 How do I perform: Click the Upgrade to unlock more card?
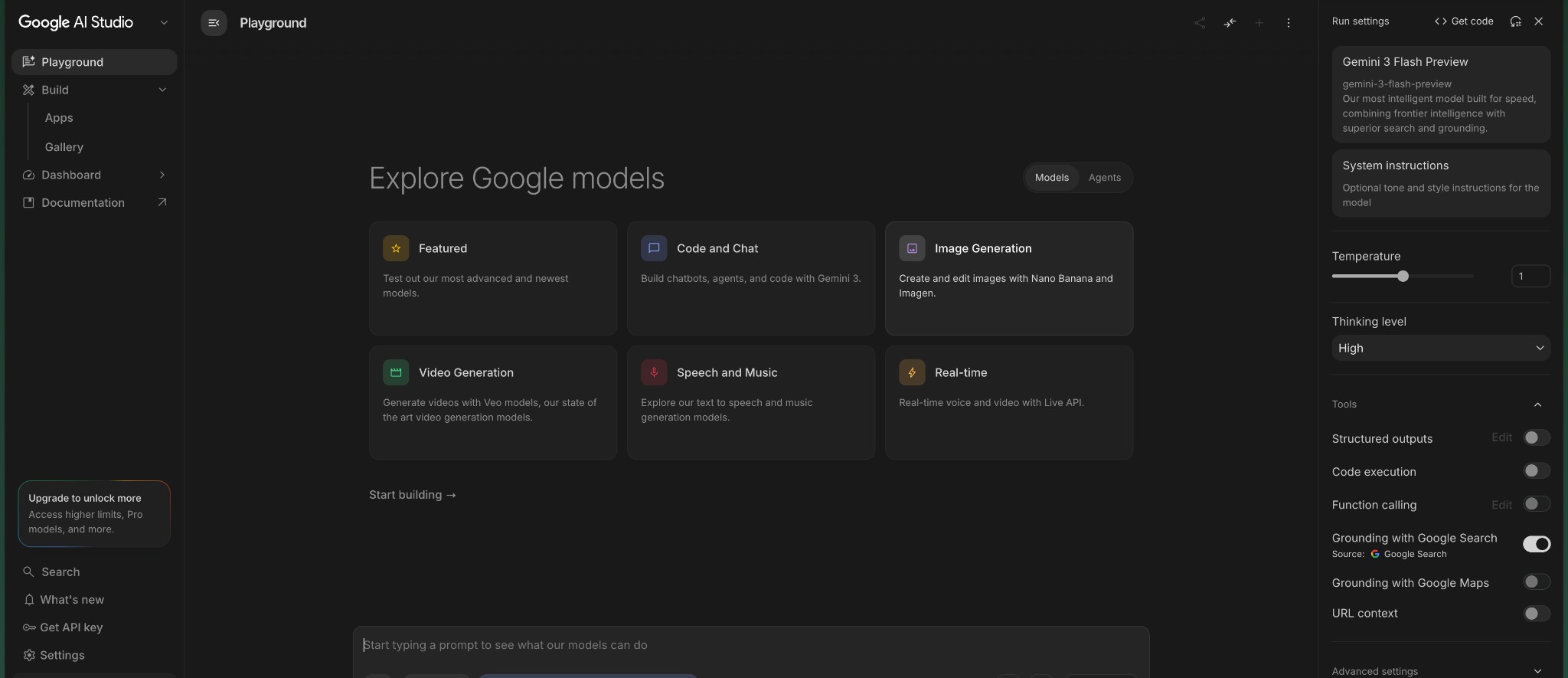[94, 513]
